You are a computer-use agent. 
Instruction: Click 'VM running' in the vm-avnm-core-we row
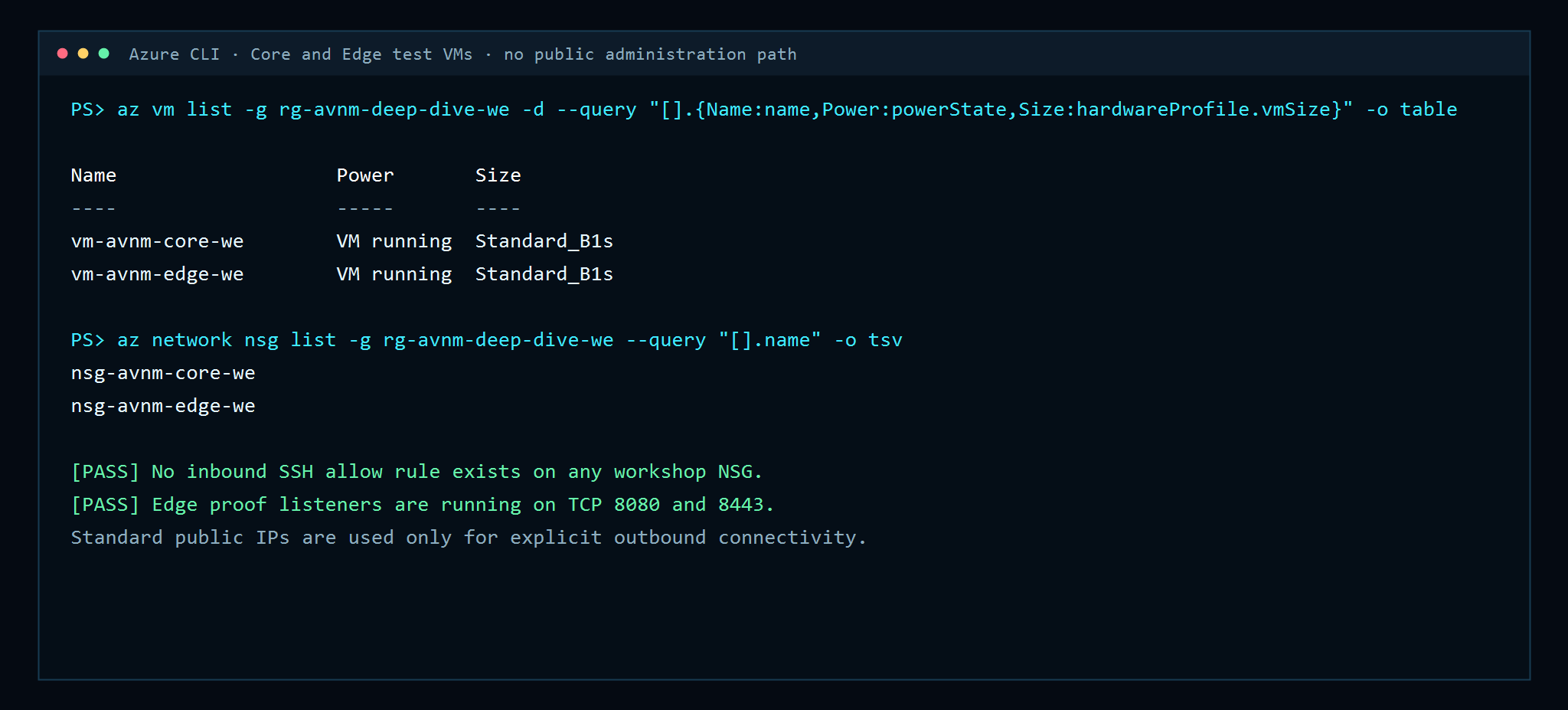point(394,241)
